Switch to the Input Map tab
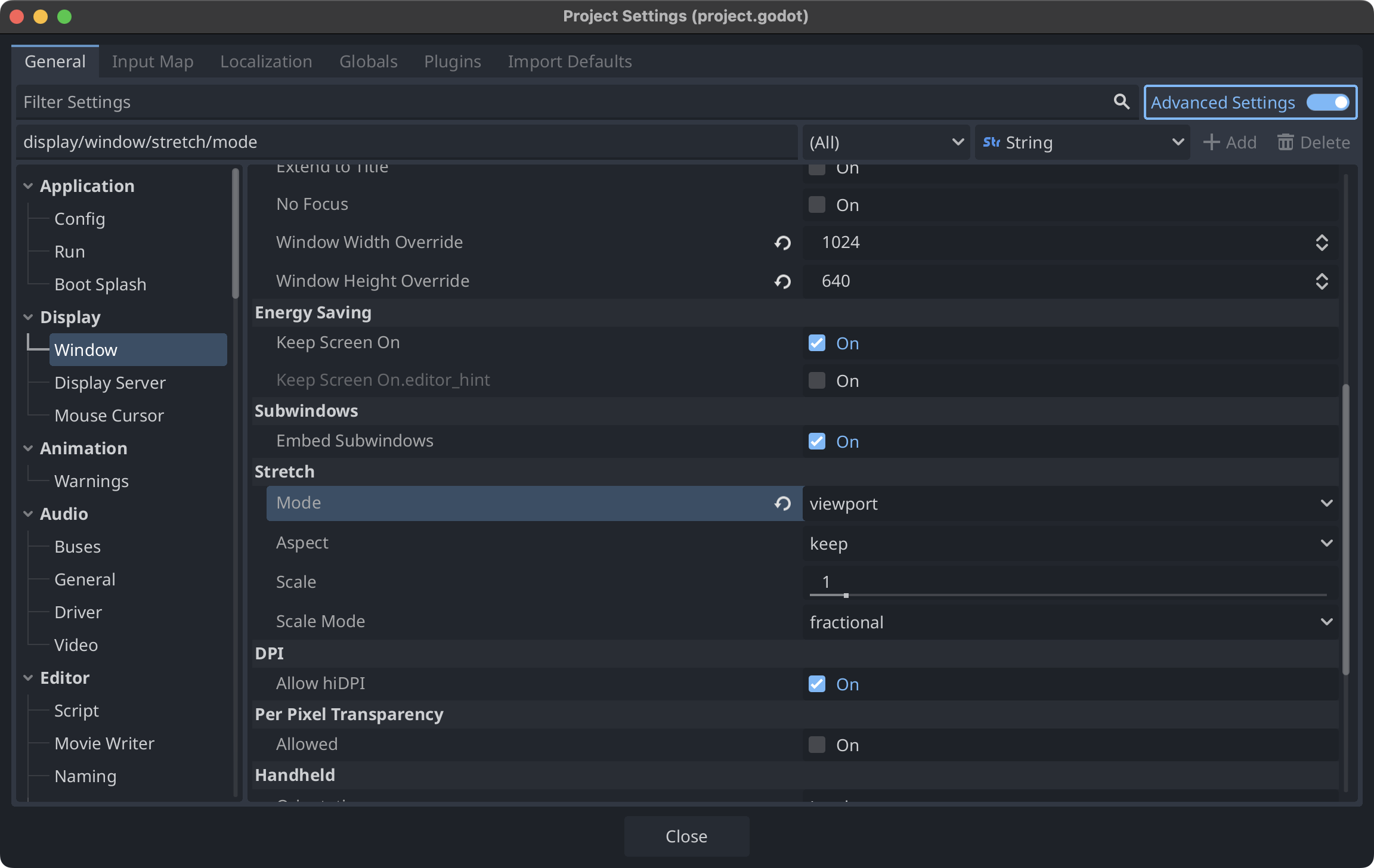Screen dimensions: 1374x868 (153, 61)
